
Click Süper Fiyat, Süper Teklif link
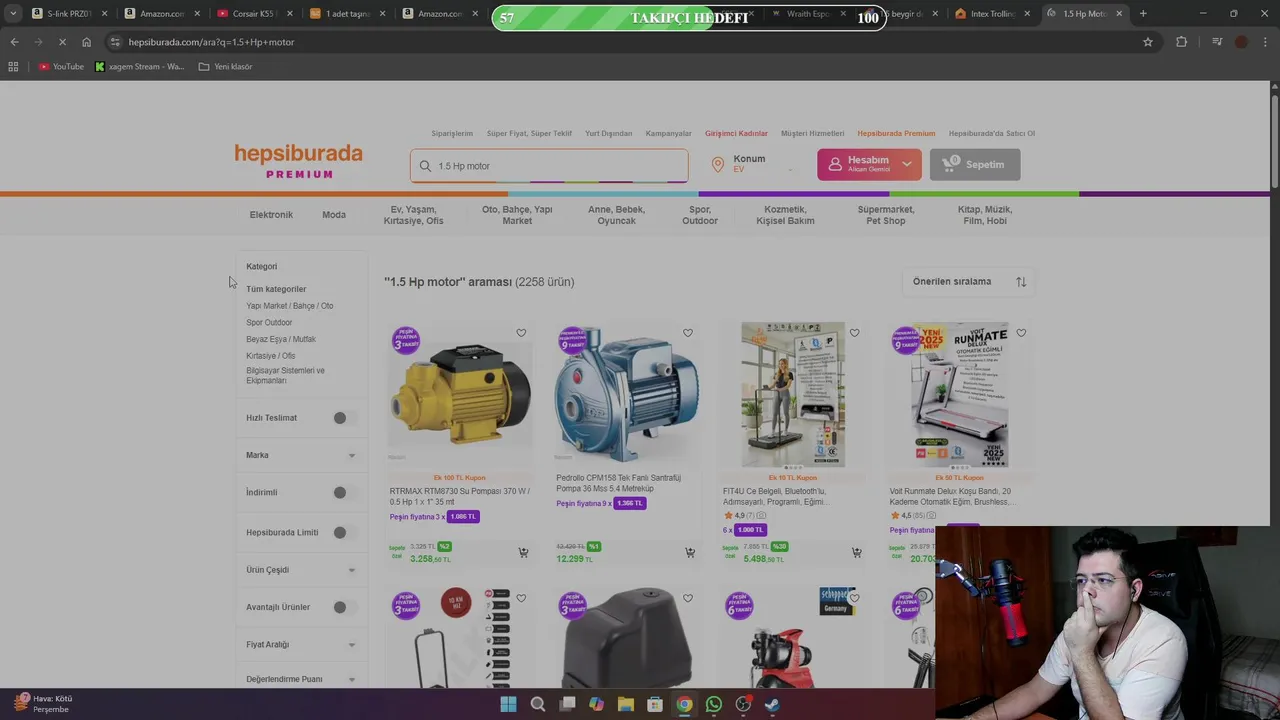click(x=529, y=133)
